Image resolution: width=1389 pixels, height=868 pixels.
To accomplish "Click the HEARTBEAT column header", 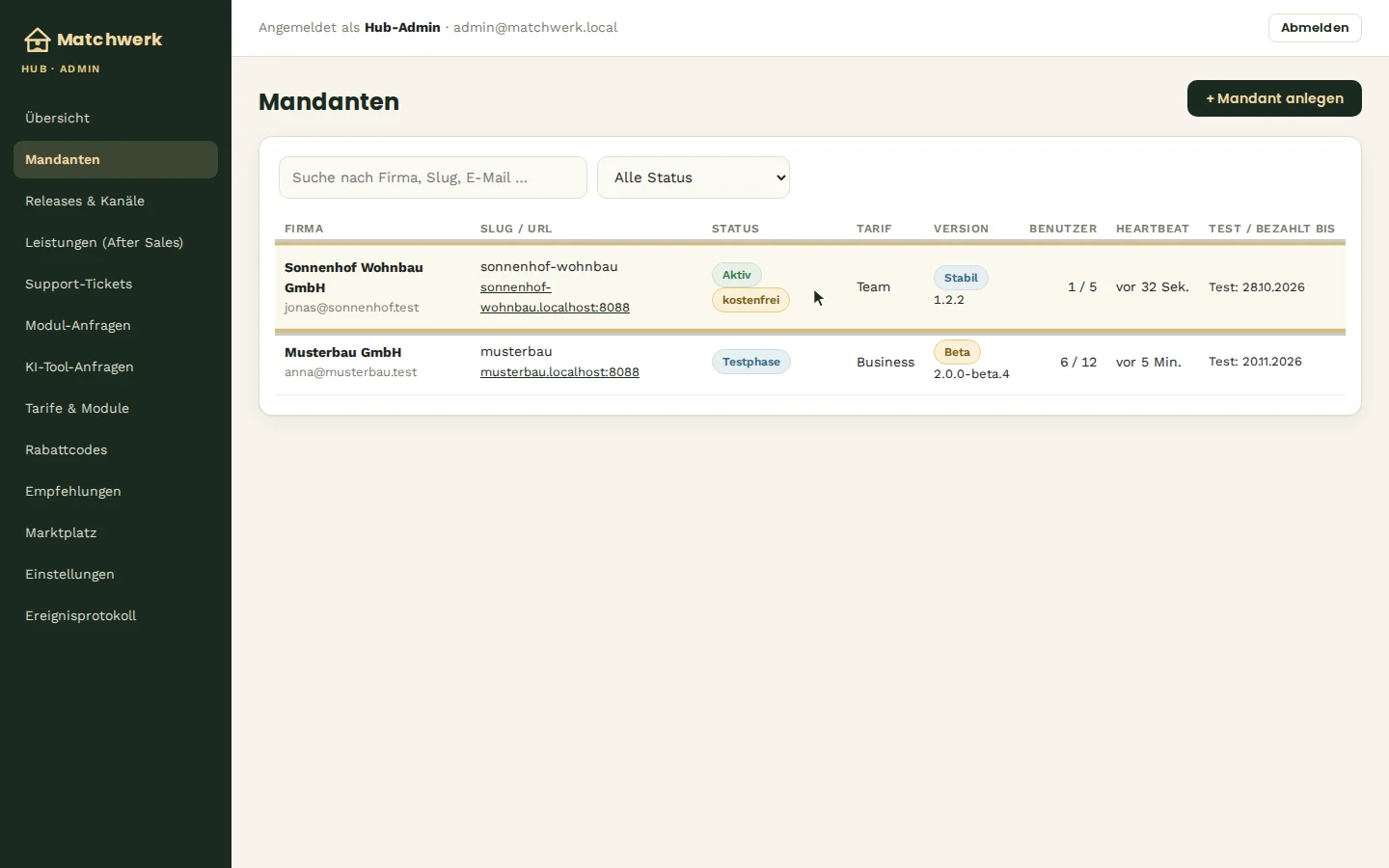I will (x=1153, y=229).
